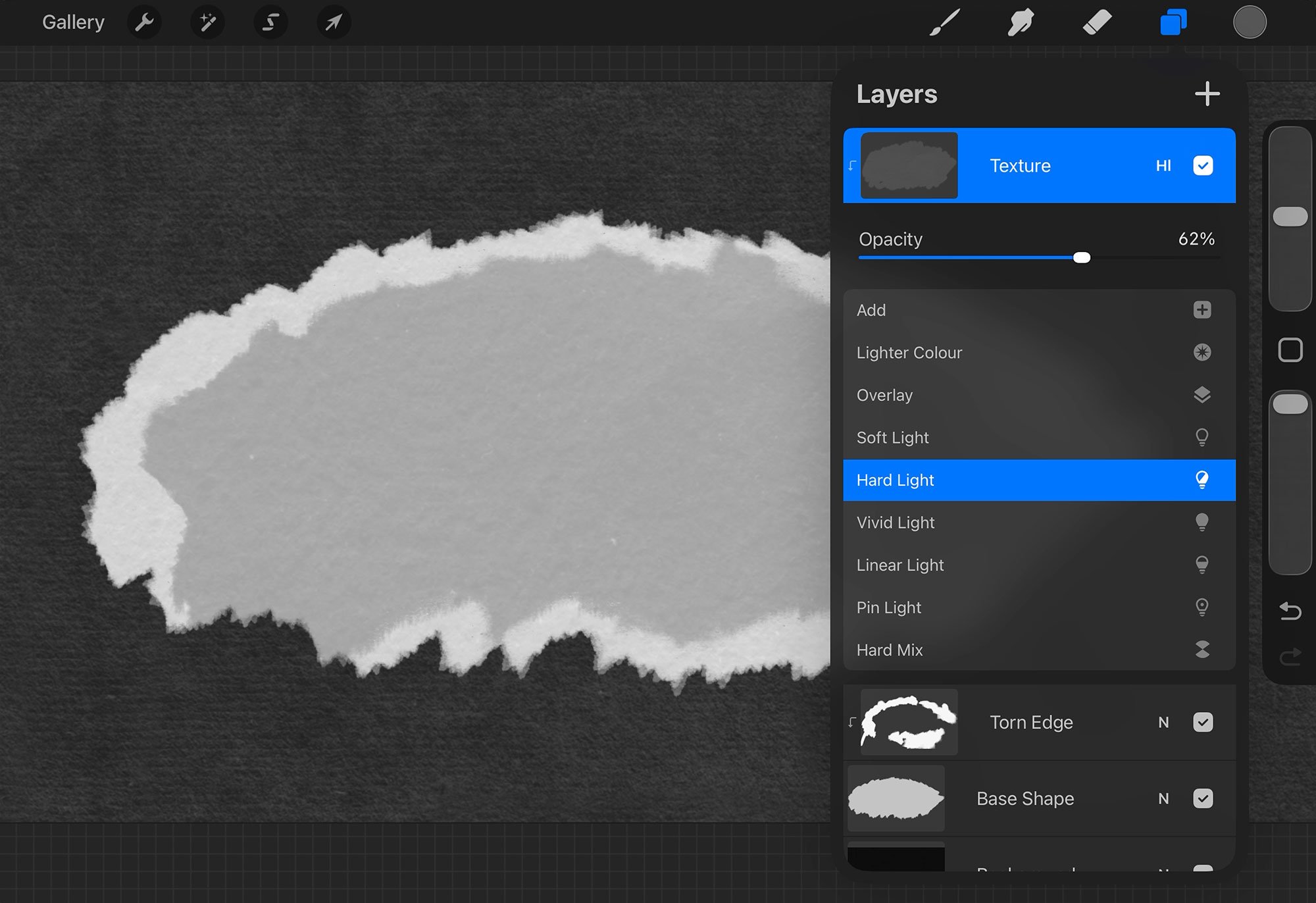This screenshot has width=1316, height=903.
Task: Open Base Shape layer N blend mode
Action: coord(1163,799)
